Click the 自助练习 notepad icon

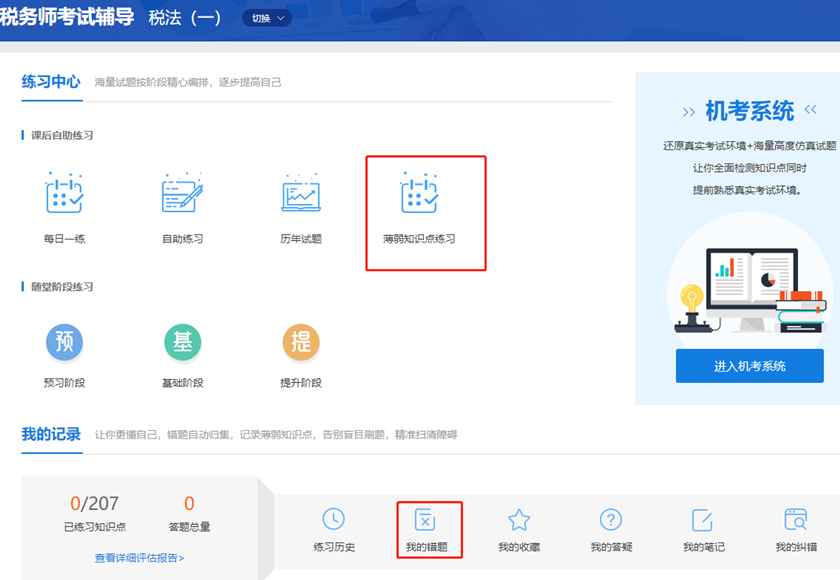(x=182, y=193)
